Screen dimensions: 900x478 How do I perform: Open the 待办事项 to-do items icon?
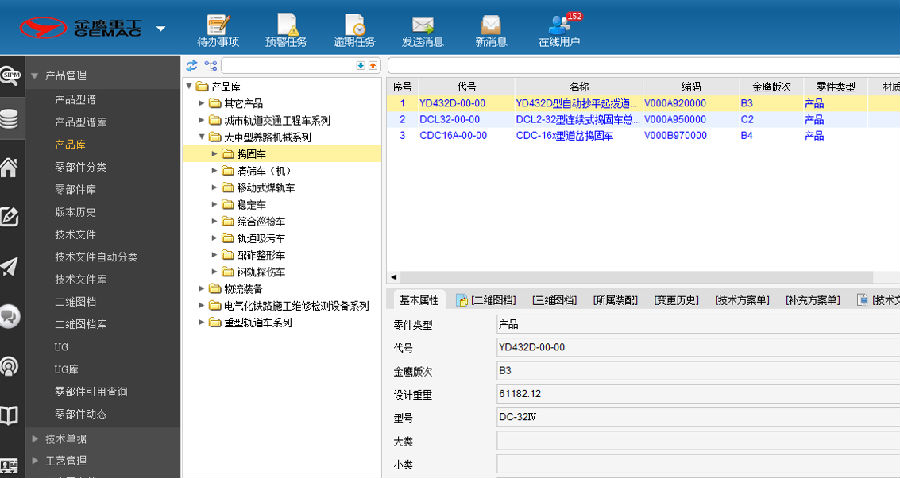coord(218,30)
